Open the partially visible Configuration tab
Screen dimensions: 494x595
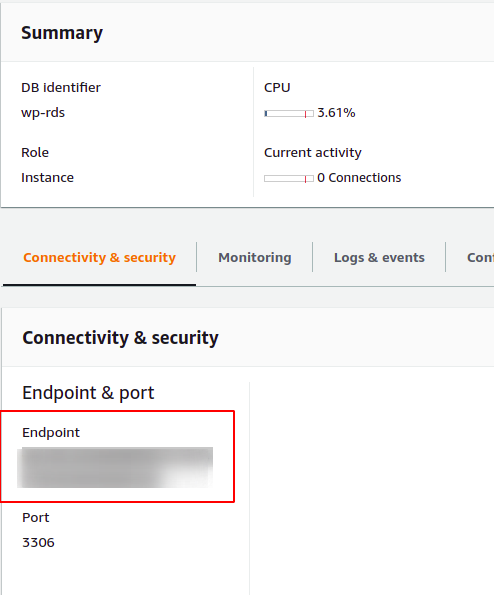(x=480, y=257)
